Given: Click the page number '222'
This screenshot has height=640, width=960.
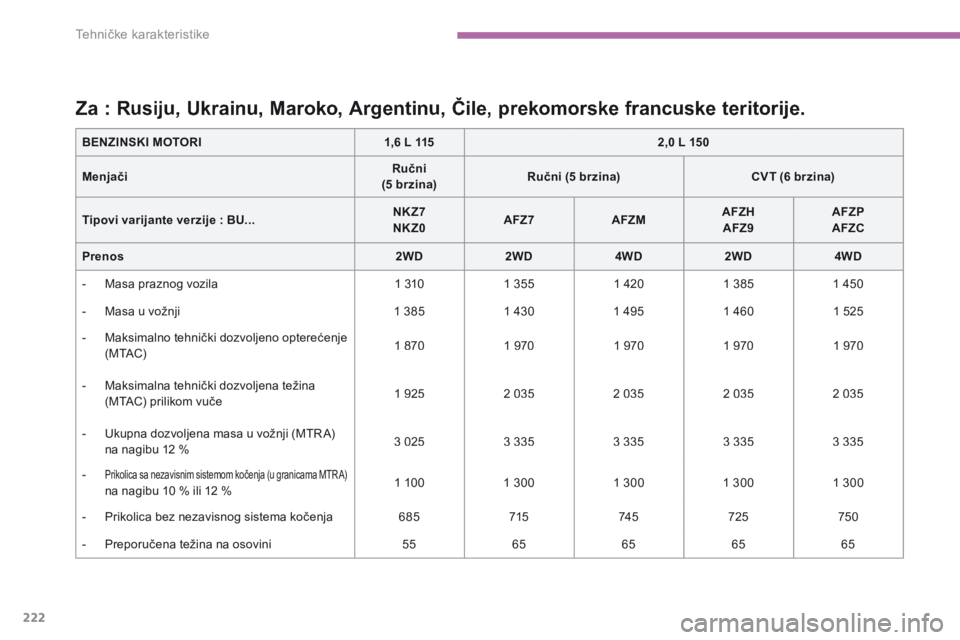Looking at the screenshot, I should 34,617.
